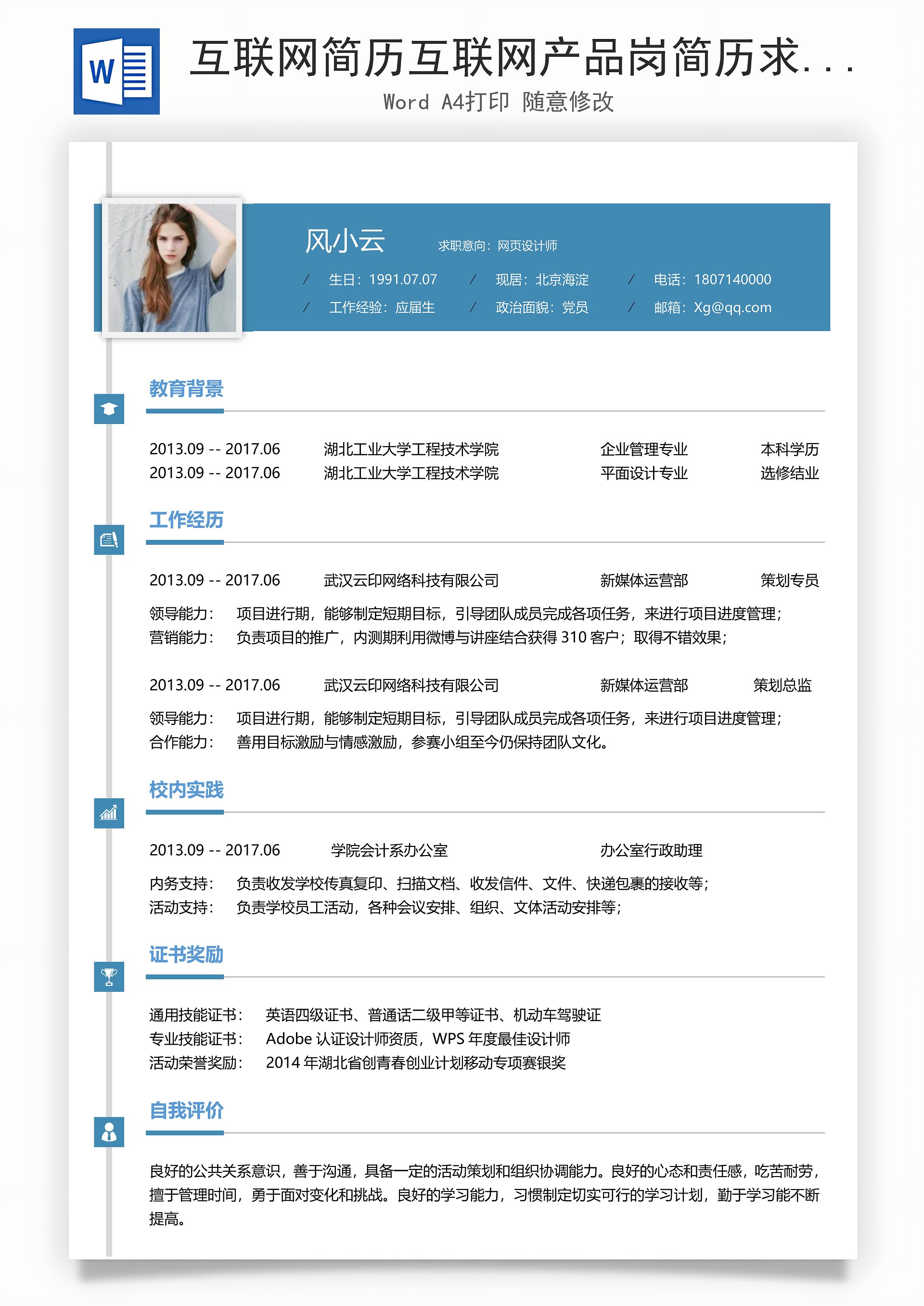The image size is (924, 1306).
Task: Click the work experience notebook icon
Action: (109, 539)
